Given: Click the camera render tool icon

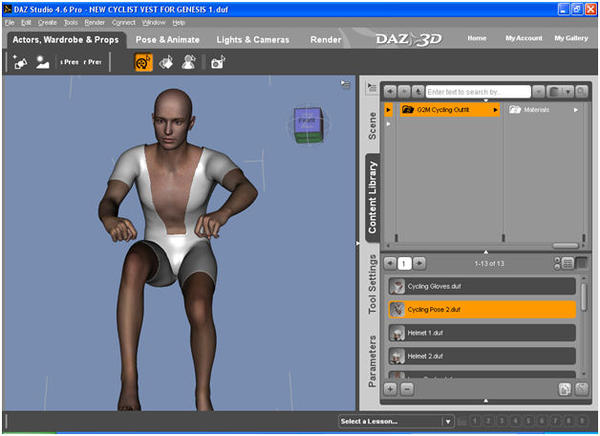Looking at the screenshot, I should pos(218,62).
